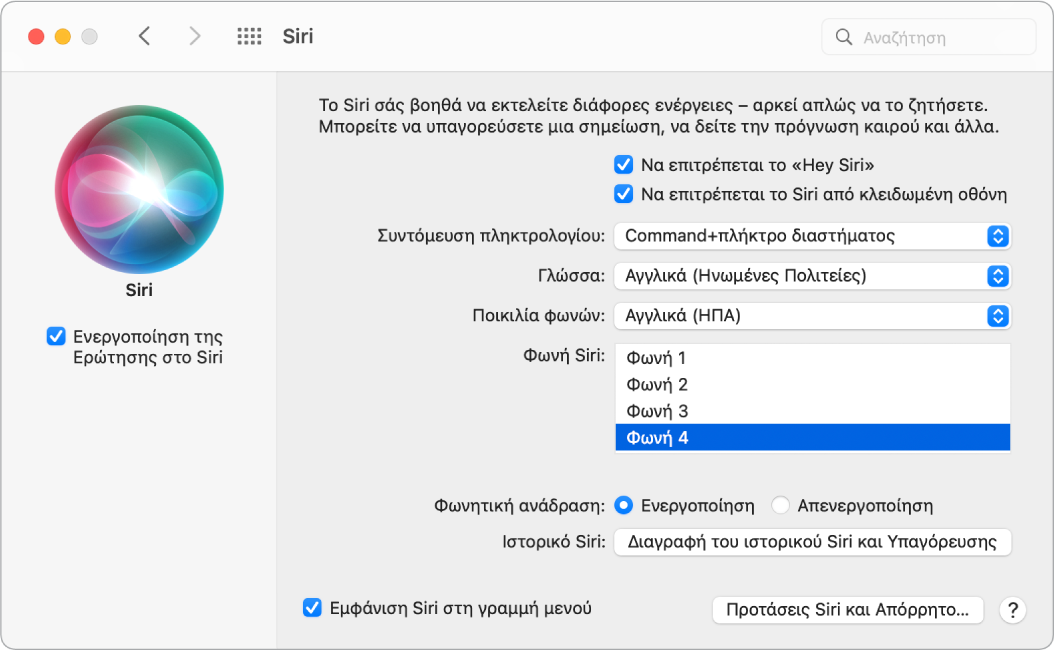Click the back navigation arrow

click(145, 35)
